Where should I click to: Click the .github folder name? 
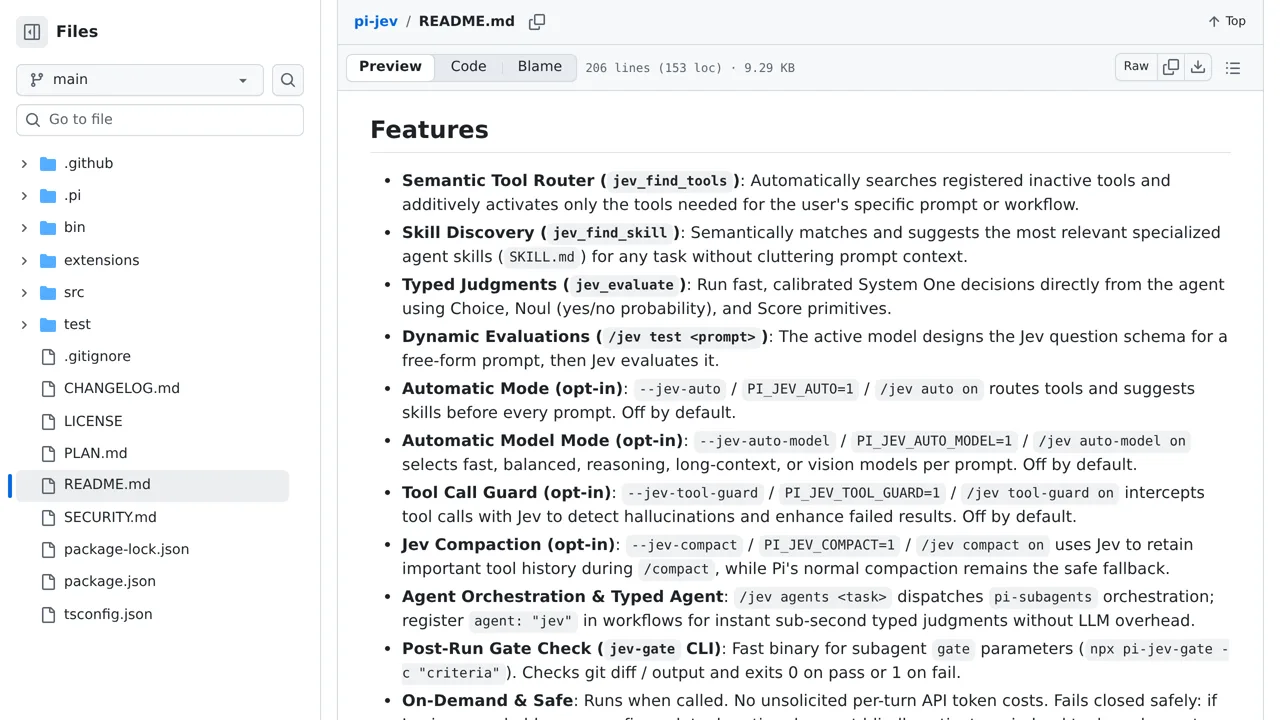coord(88,164)
